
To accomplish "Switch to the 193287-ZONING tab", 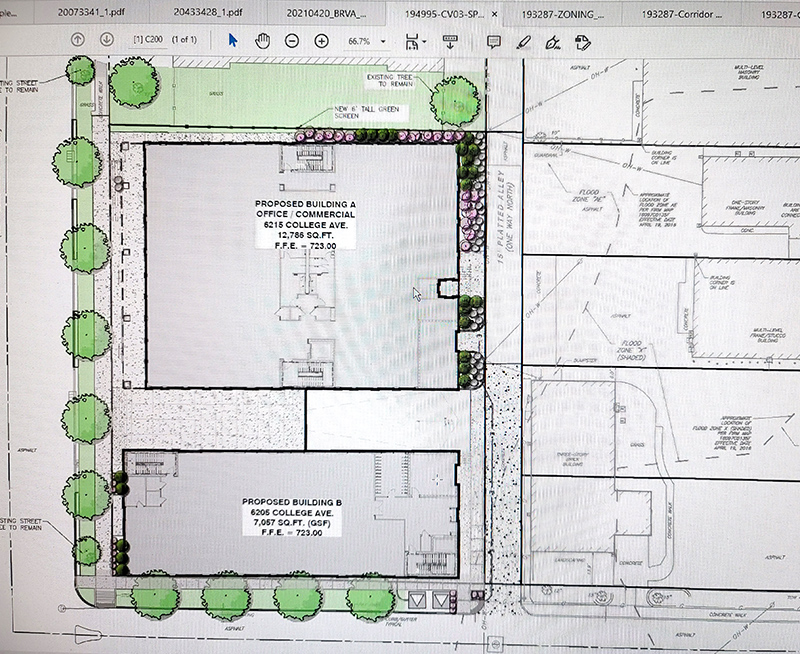I will click(565, 15).
